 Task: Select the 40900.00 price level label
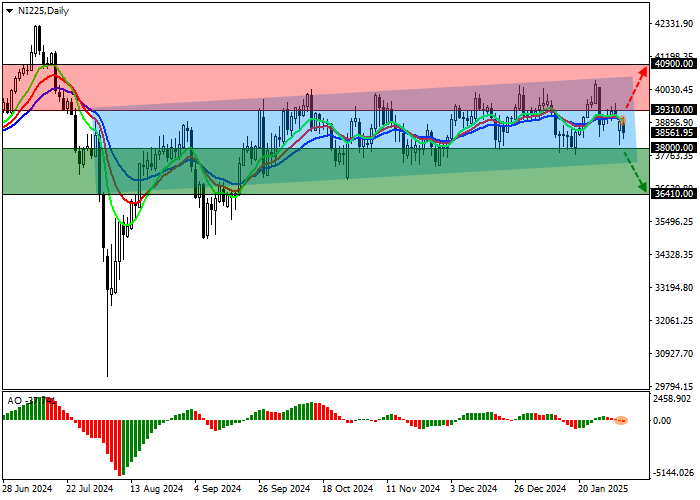(672, 64)
